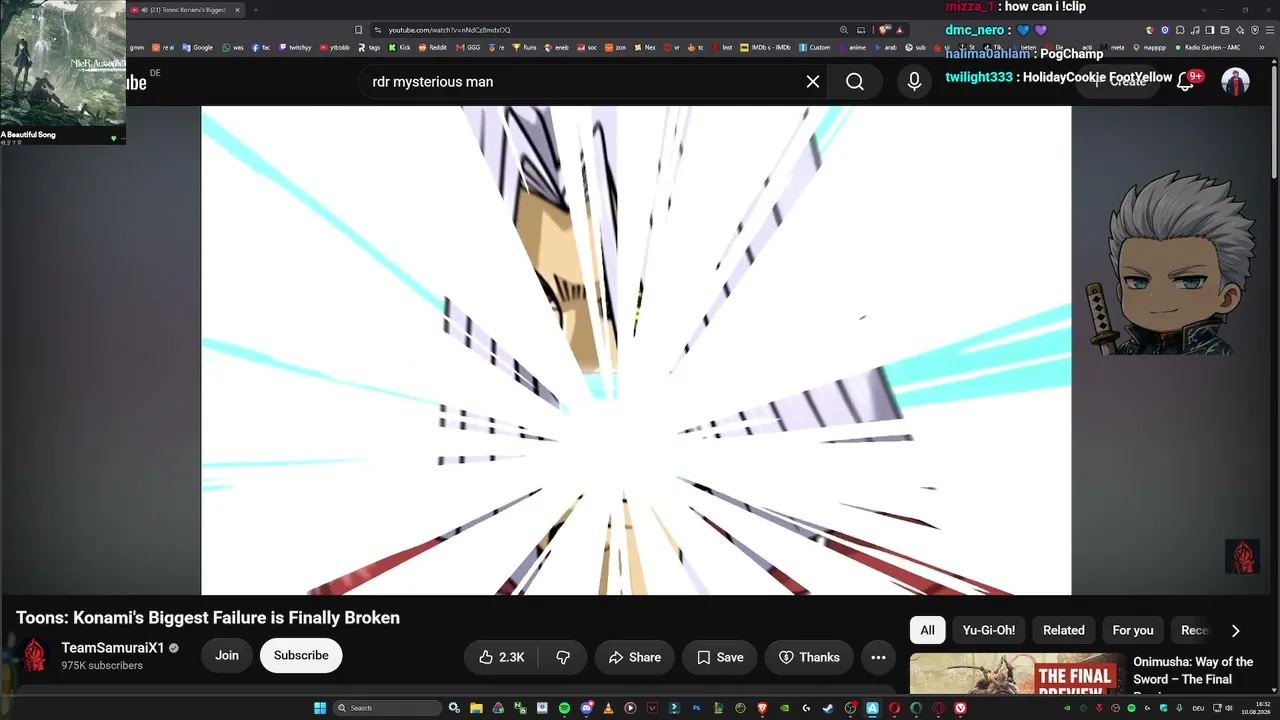Open the IMDb bookmark

(x=765, y=47)
